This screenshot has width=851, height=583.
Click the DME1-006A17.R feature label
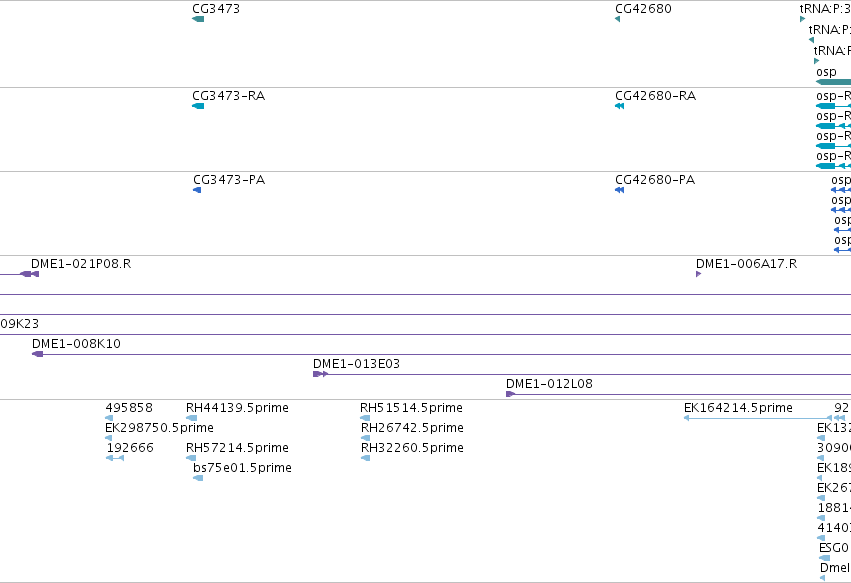[x=746, y=264]
